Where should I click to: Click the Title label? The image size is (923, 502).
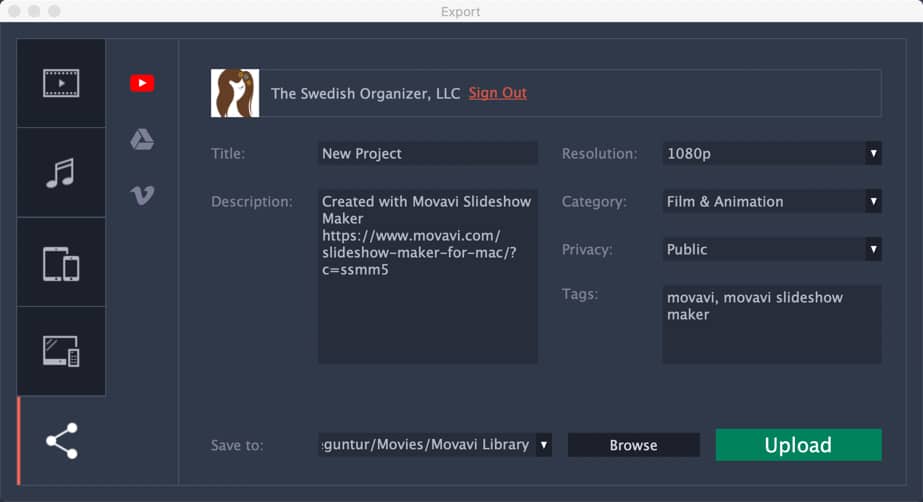[x=228, y=154]
